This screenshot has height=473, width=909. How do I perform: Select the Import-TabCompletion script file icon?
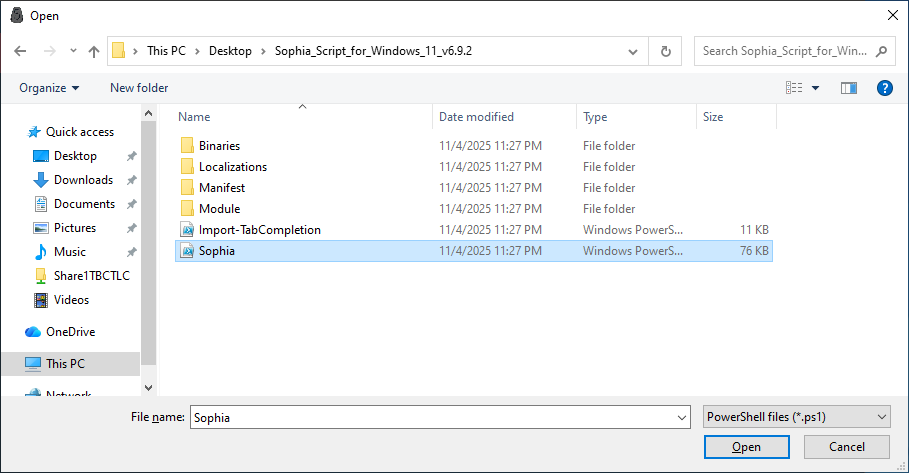pos(187,230)
